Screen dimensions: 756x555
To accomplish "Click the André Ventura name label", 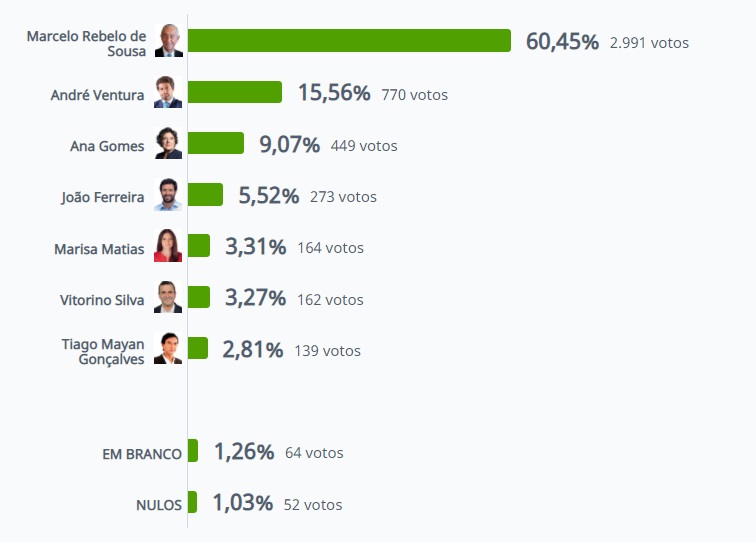I will point(97,96).
